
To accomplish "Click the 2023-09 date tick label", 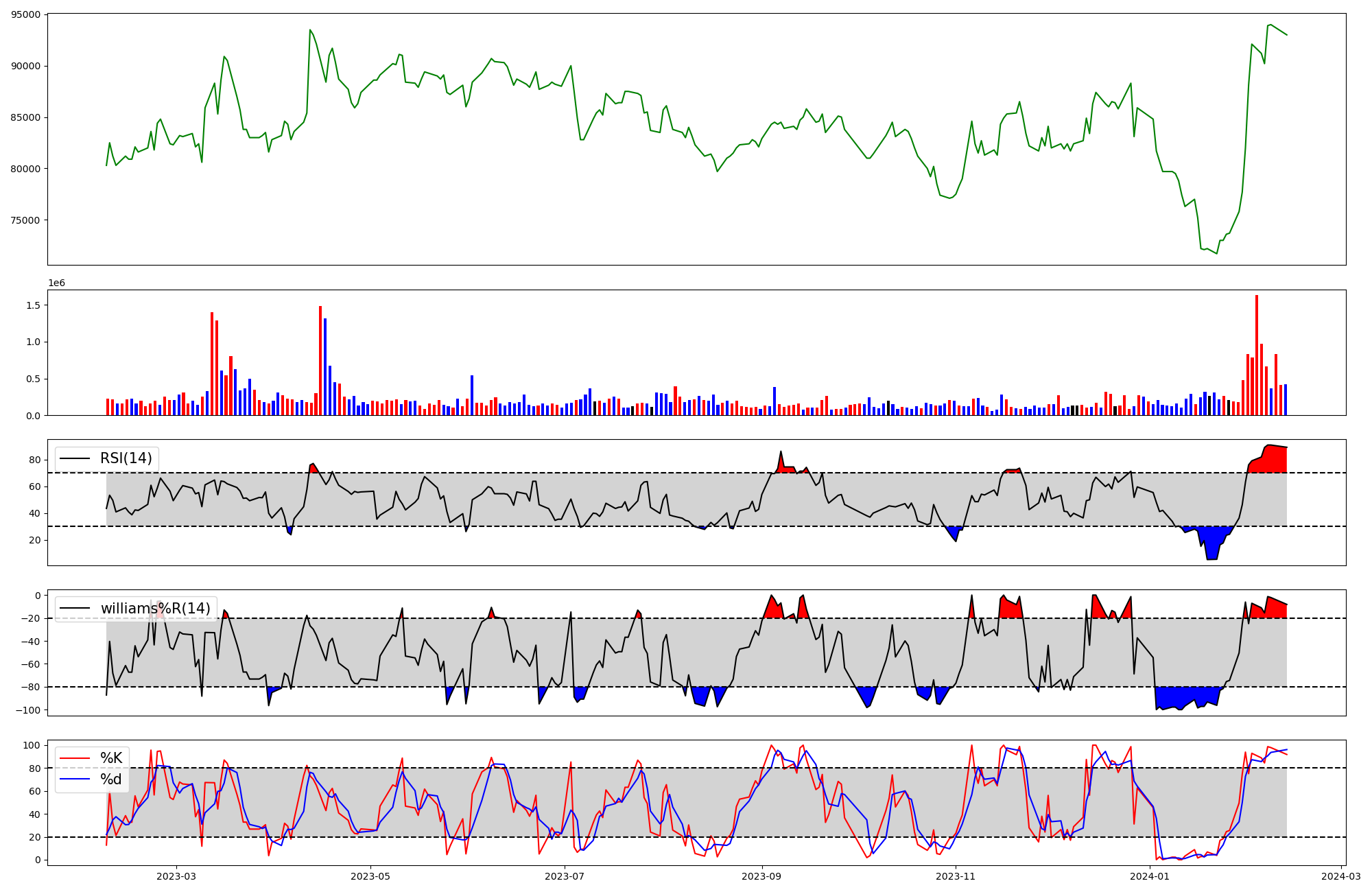I will point(761,876).
